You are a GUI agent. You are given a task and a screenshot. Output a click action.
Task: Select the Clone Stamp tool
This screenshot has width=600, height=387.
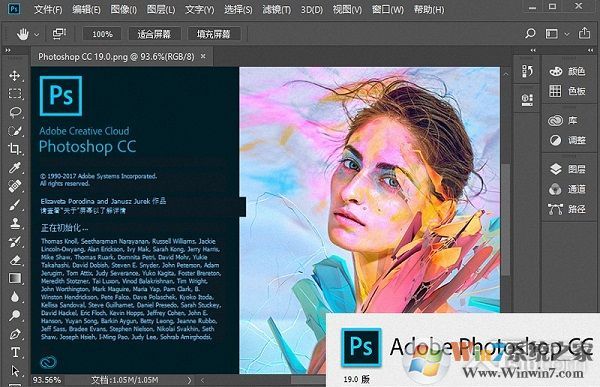[x=15, y=224]
